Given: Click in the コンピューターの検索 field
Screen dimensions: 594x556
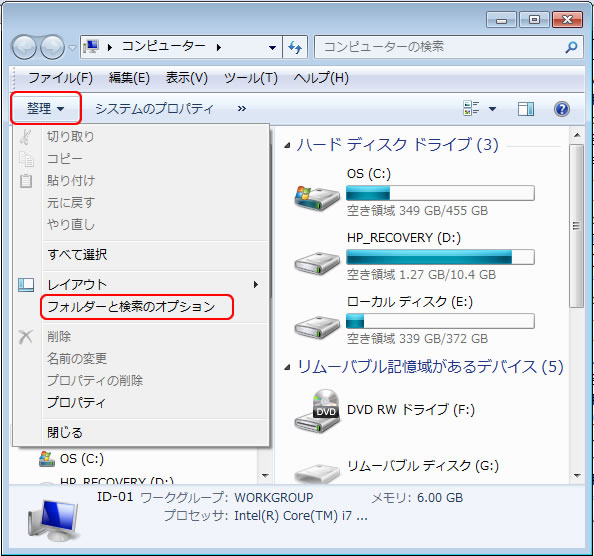Looking at the screenshot, I should 439,47.
